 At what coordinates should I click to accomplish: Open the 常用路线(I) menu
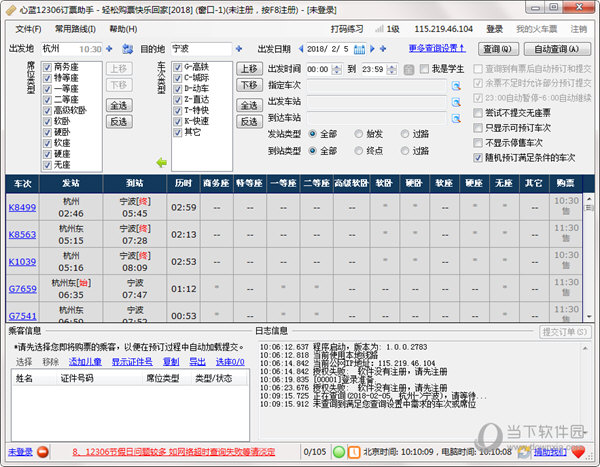pyautogui.click(x=75, y=29)
